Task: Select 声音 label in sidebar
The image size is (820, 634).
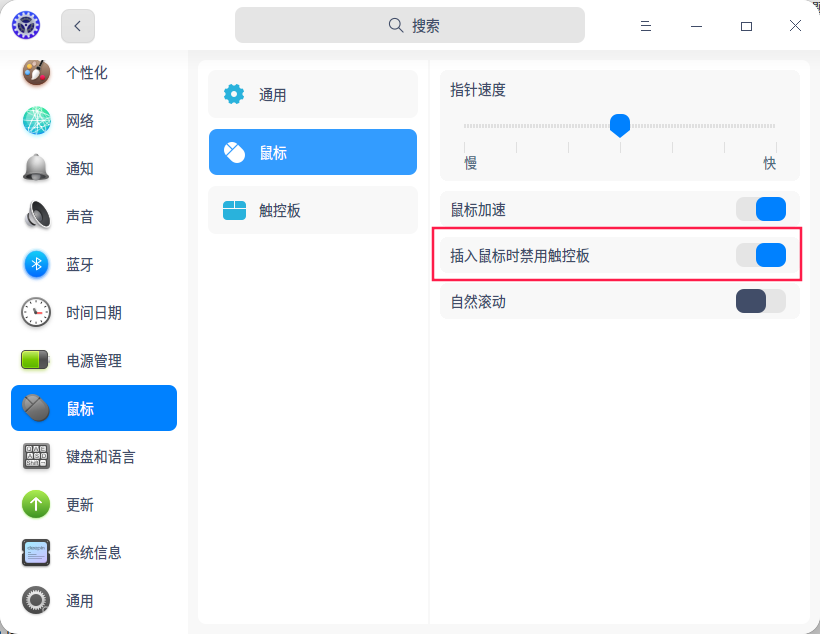Action: click(79, 216)
